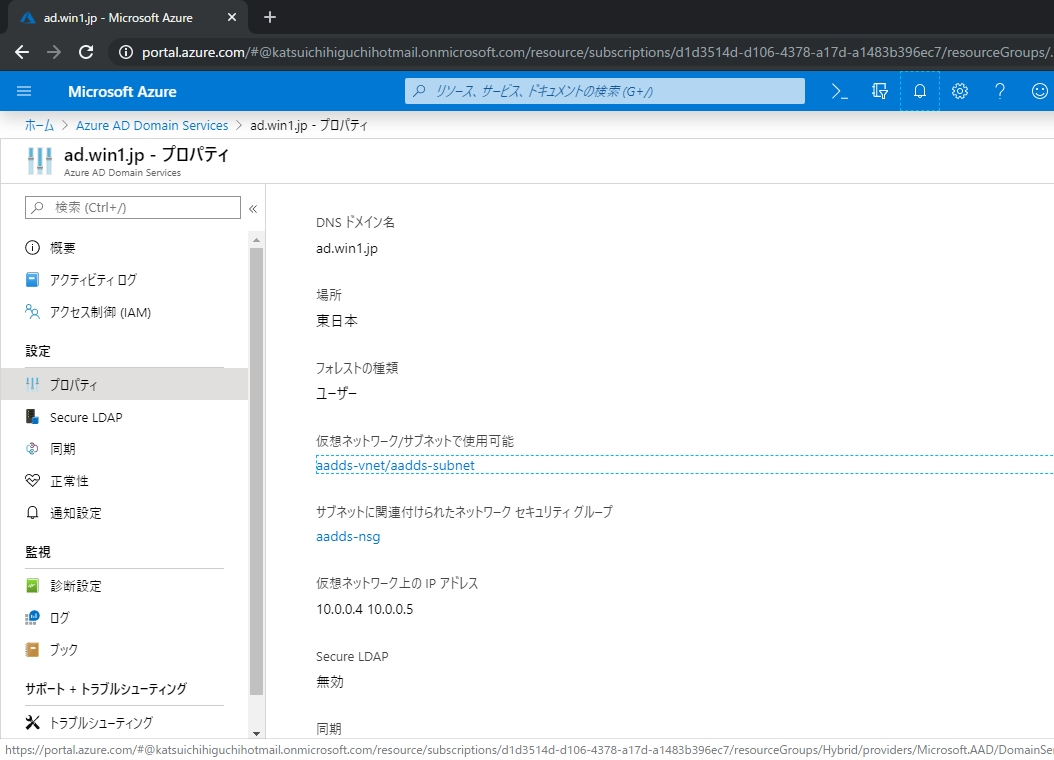This screenshot has width=1054, height=760.
Task: Click the forest type value ユーザー
Action: [x=337, y=393]
